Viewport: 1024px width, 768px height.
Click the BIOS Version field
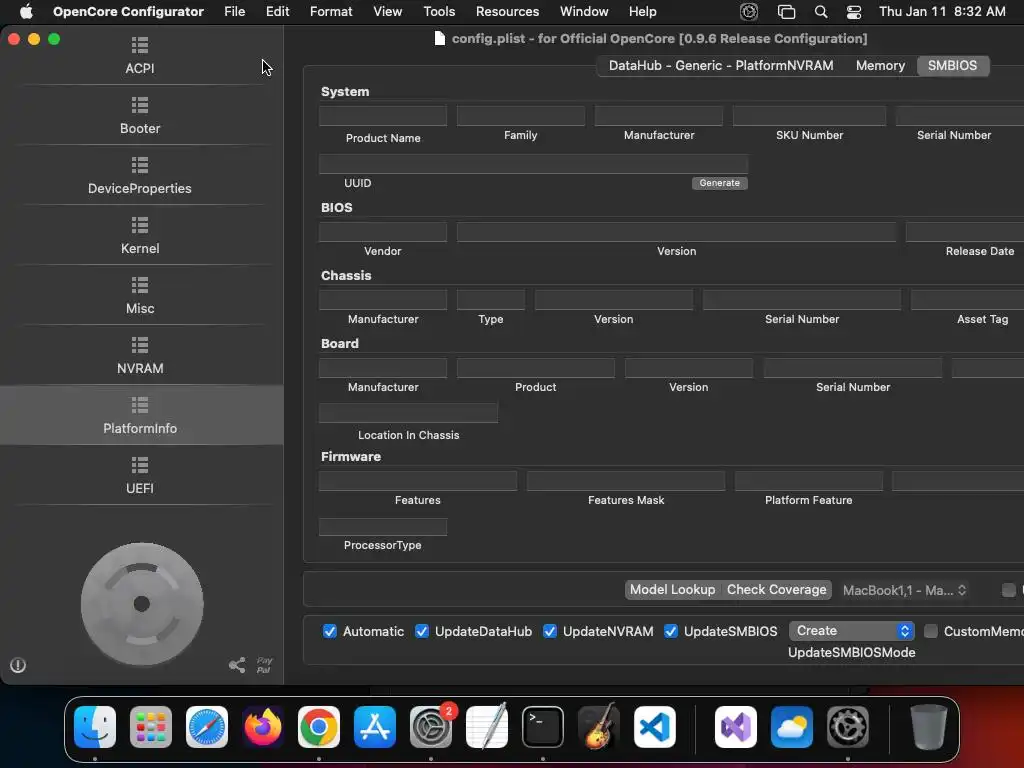pyautogui.click(x=677, y=232)
